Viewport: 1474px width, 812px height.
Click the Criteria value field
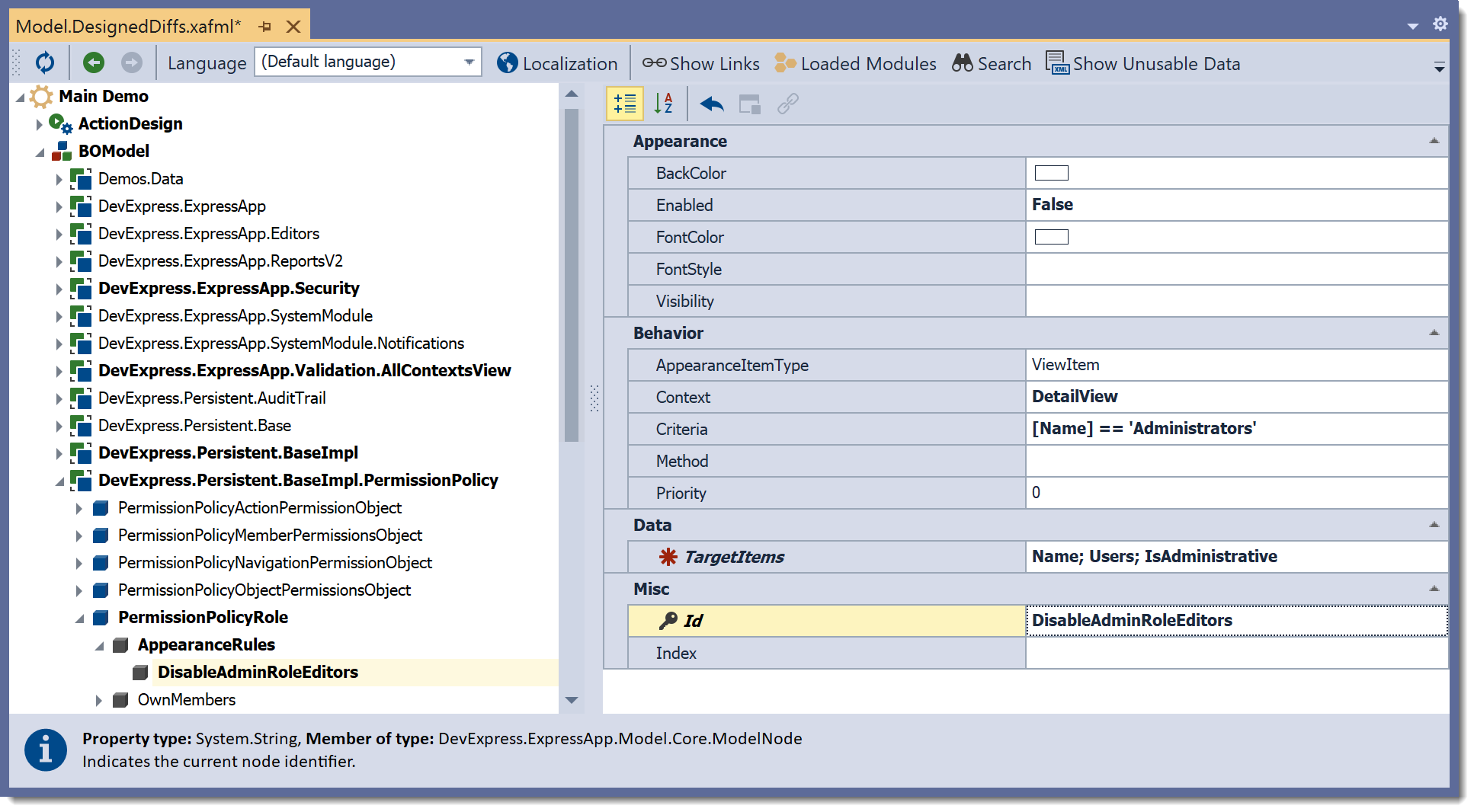coord(1235,429)
